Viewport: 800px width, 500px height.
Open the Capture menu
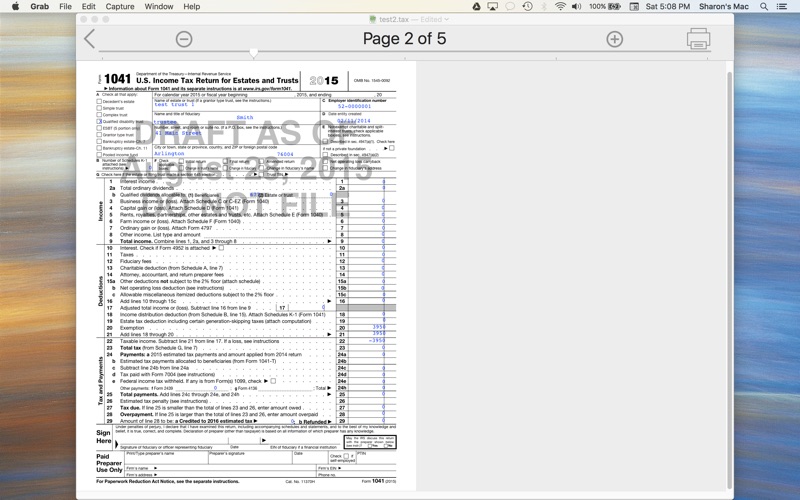click(120, 6)
